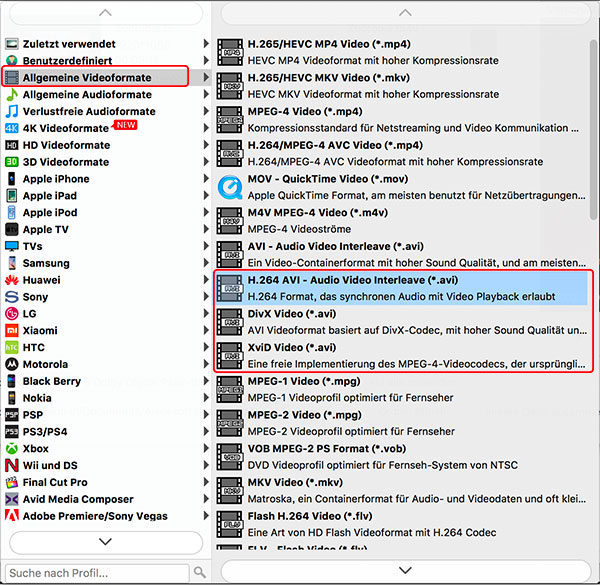Click the format list vertical scrollbar
The width and height of the screenshot is (600, 585).
593,130
